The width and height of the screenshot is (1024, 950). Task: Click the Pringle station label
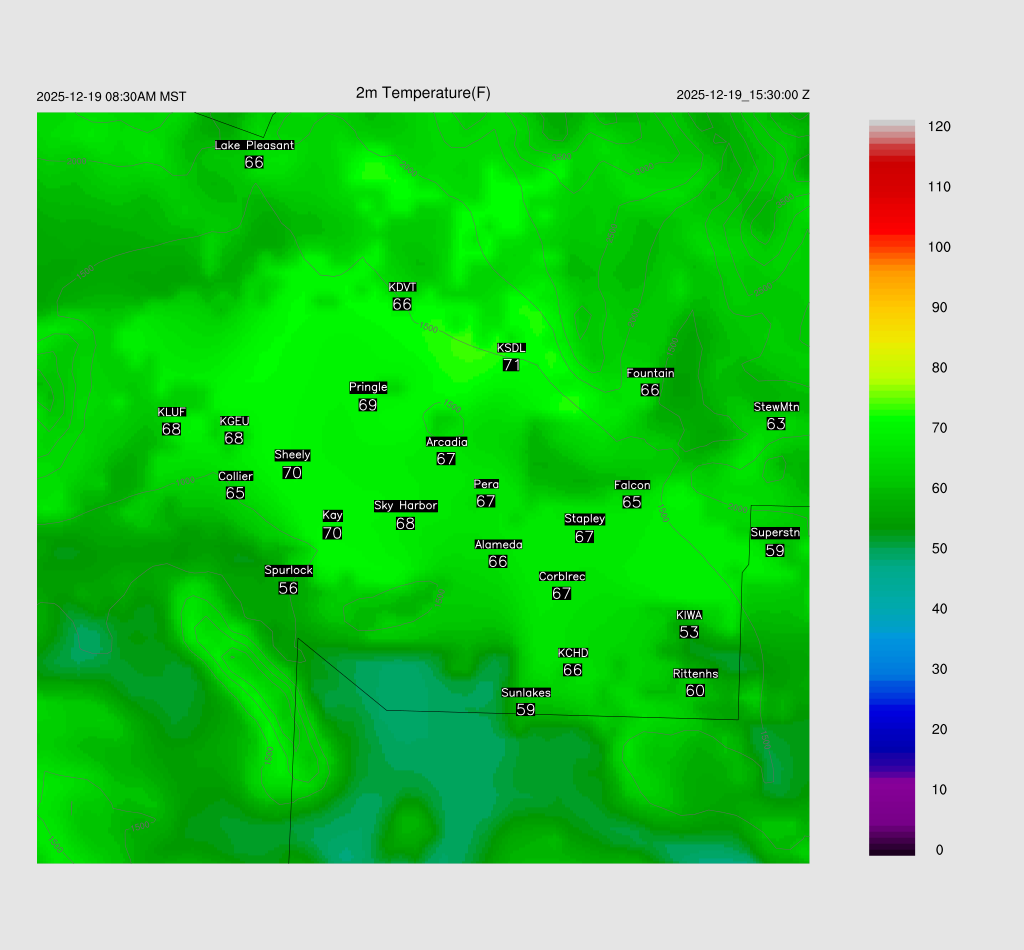click(x=368, y=388)
